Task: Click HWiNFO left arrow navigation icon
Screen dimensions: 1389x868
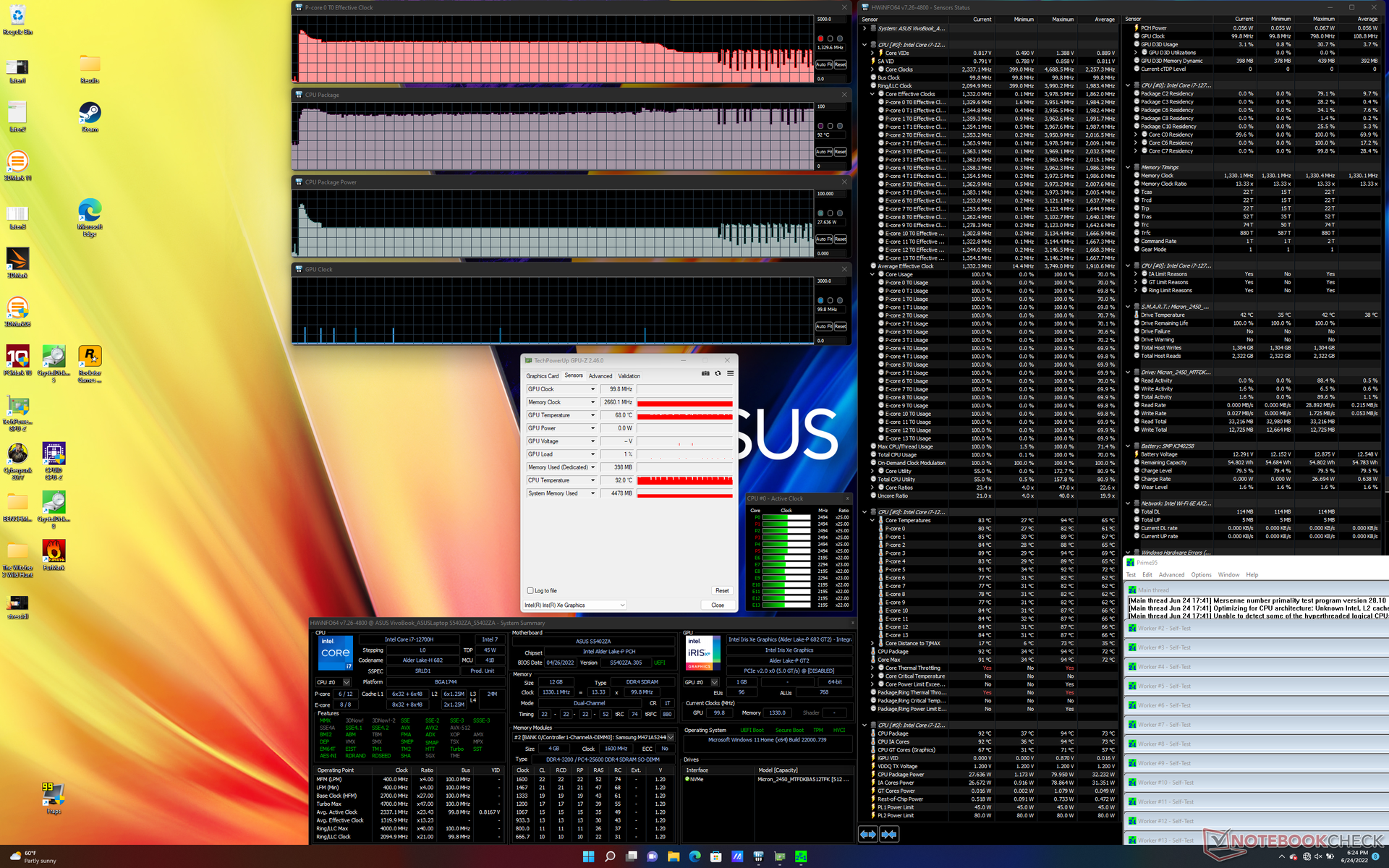Action: [867, 834]
